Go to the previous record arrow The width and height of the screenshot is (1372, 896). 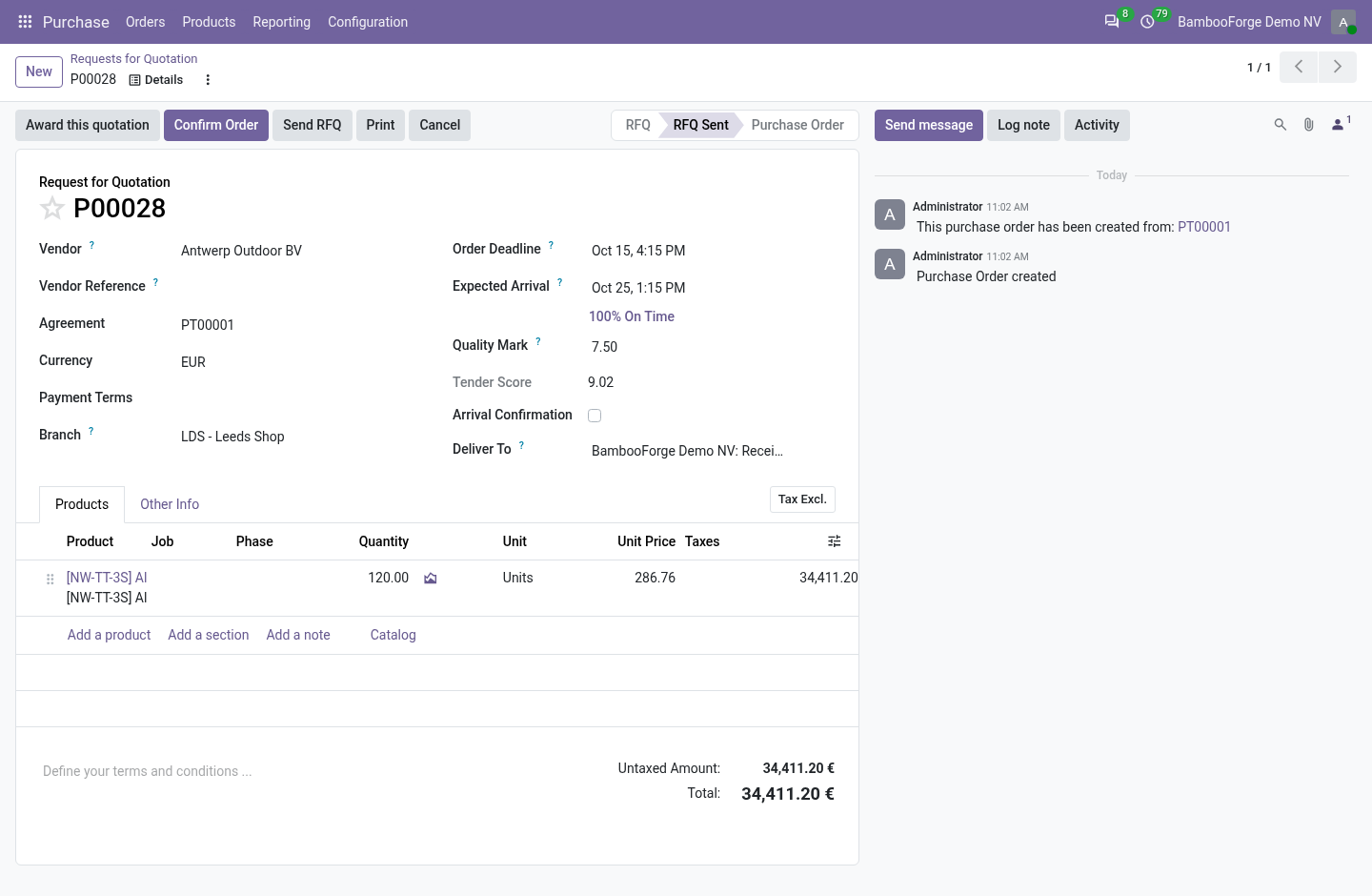tap(1299, 67)
